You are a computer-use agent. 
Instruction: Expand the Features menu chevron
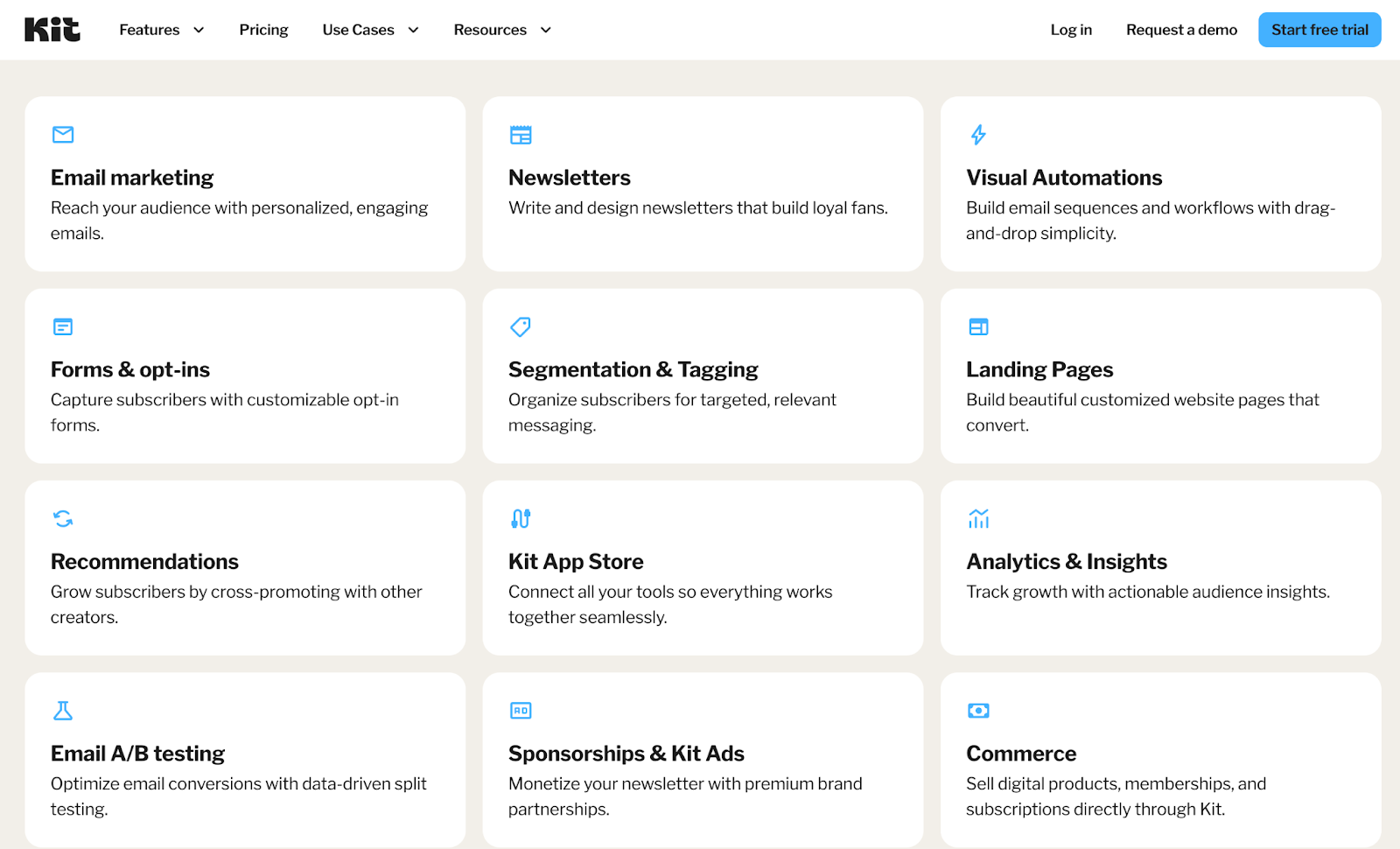click(199, 30)
